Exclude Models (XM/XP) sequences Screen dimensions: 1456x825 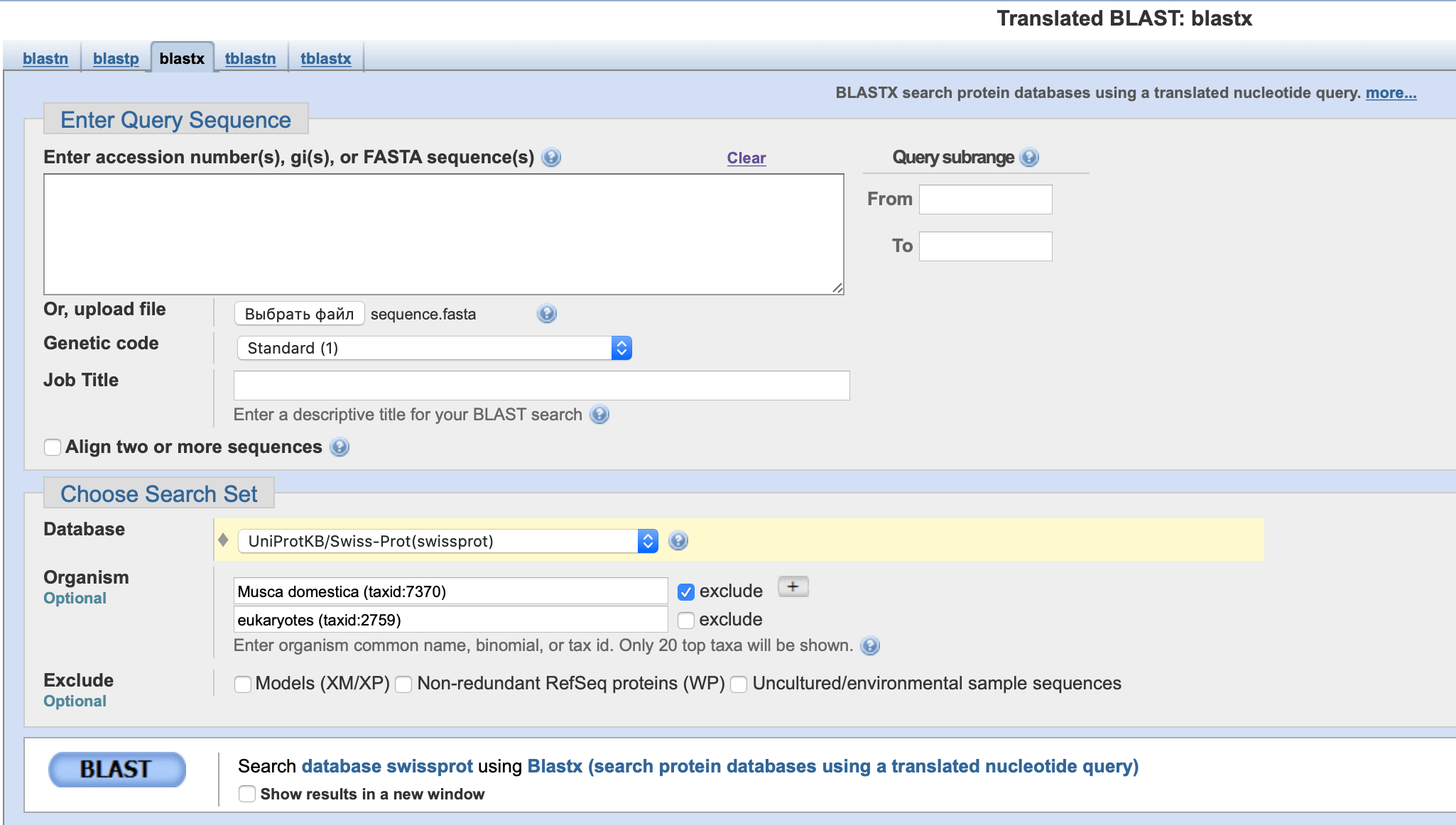[x=243, y=684]
